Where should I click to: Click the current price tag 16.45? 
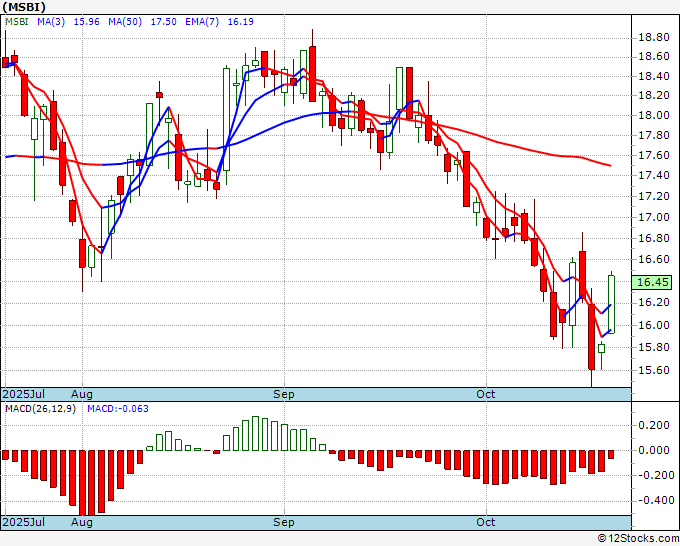[652, 282]
